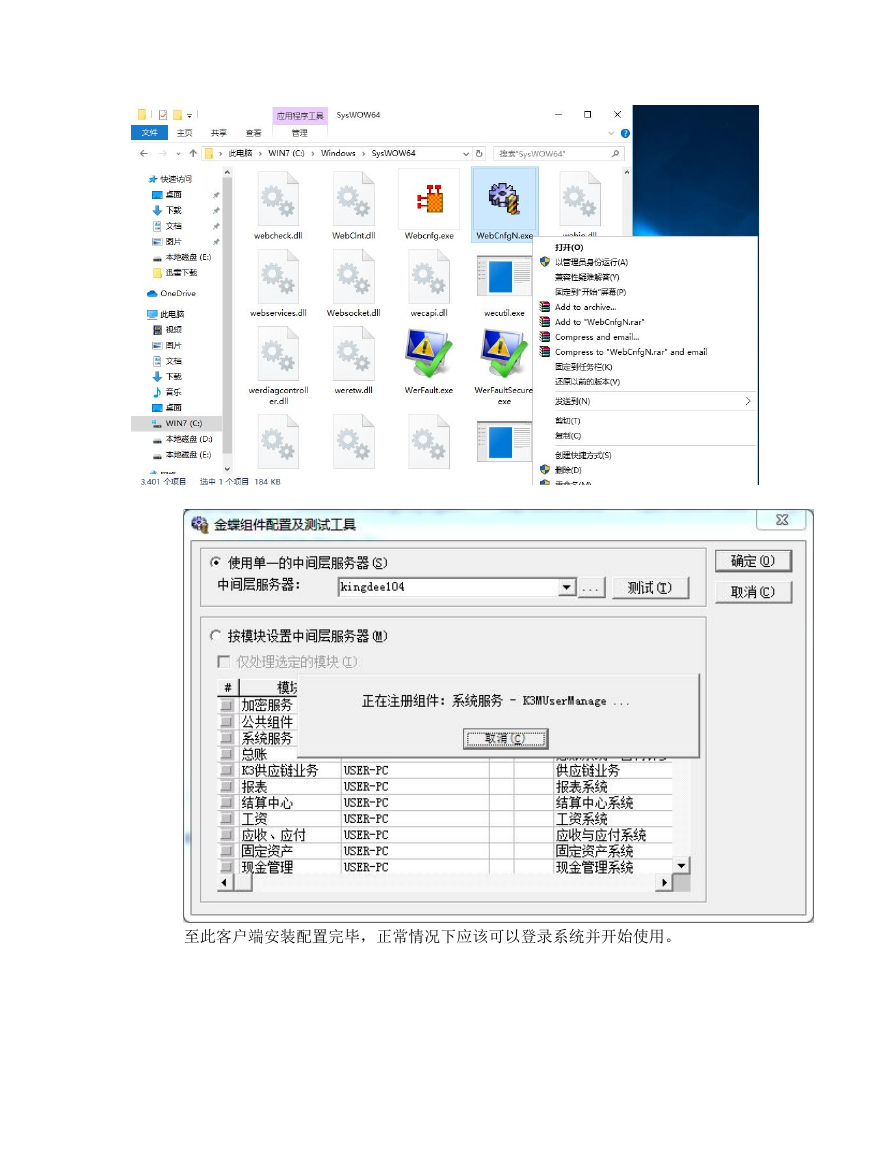Tick the K3供应链业务 module row box
The image size is (893, 1155).
coord(227,770)
